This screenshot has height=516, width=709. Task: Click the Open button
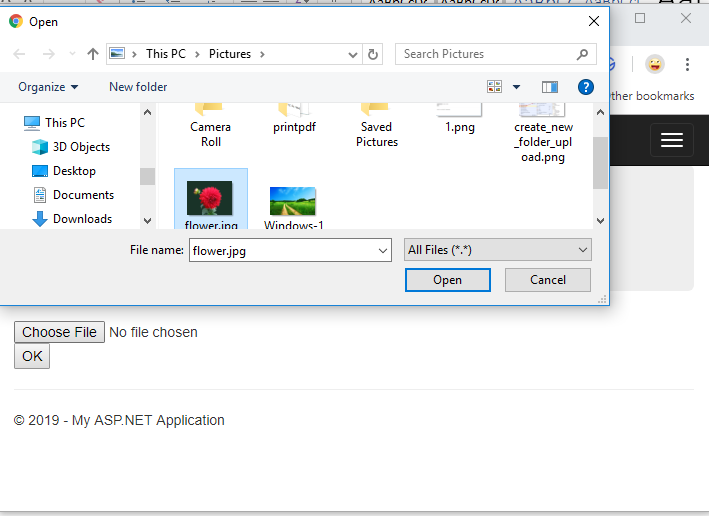[x=447, y=280]
